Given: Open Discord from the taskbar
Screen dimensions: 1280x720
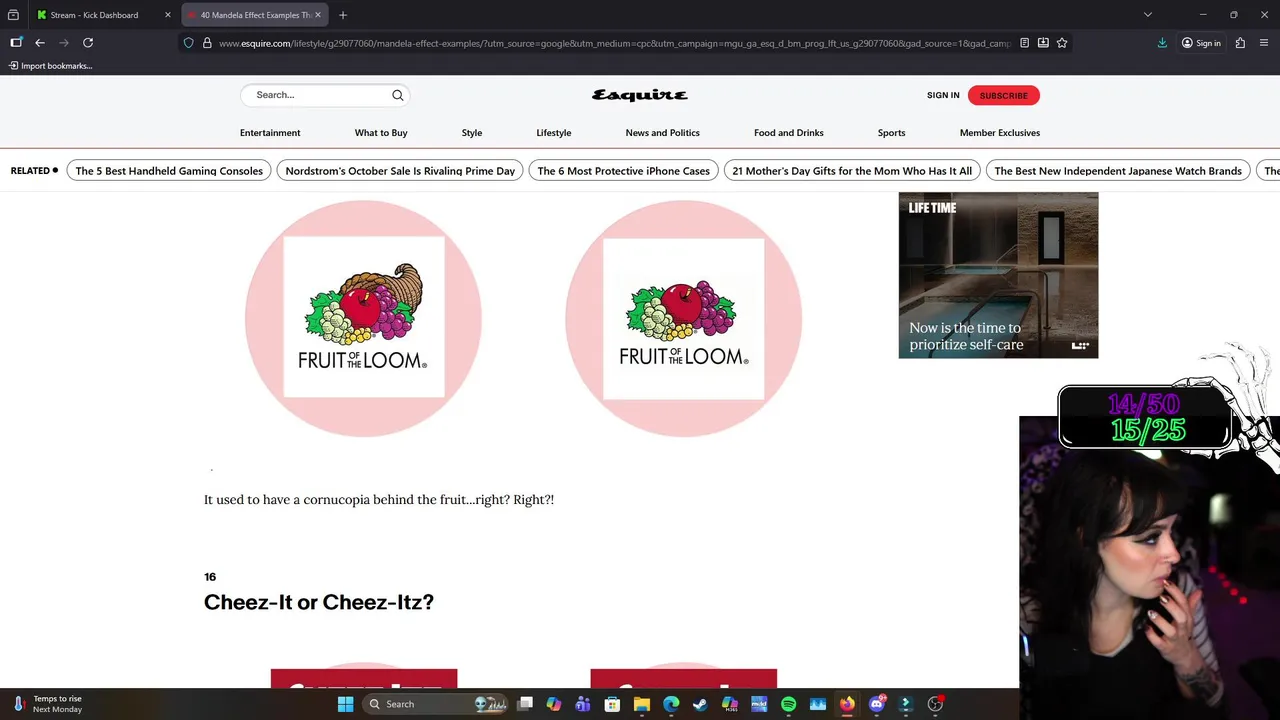Looking at the screenshot, I should click(877, 704).
